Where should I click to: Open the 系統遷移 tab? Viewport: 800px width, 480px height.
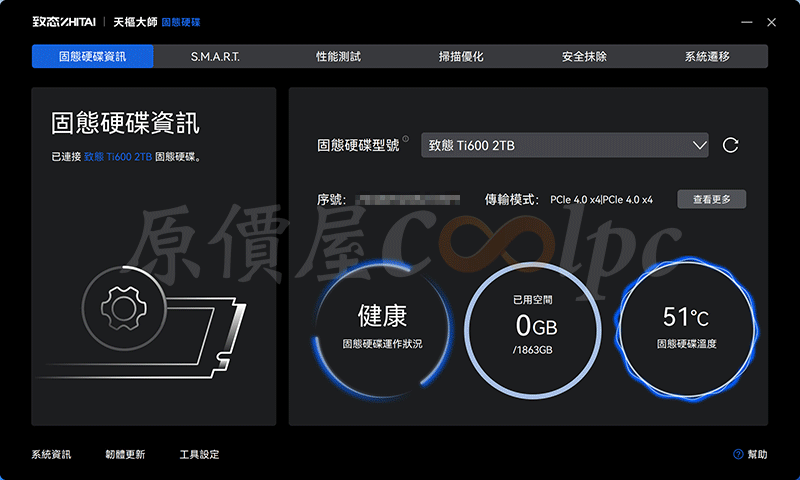tap(707, 57)
